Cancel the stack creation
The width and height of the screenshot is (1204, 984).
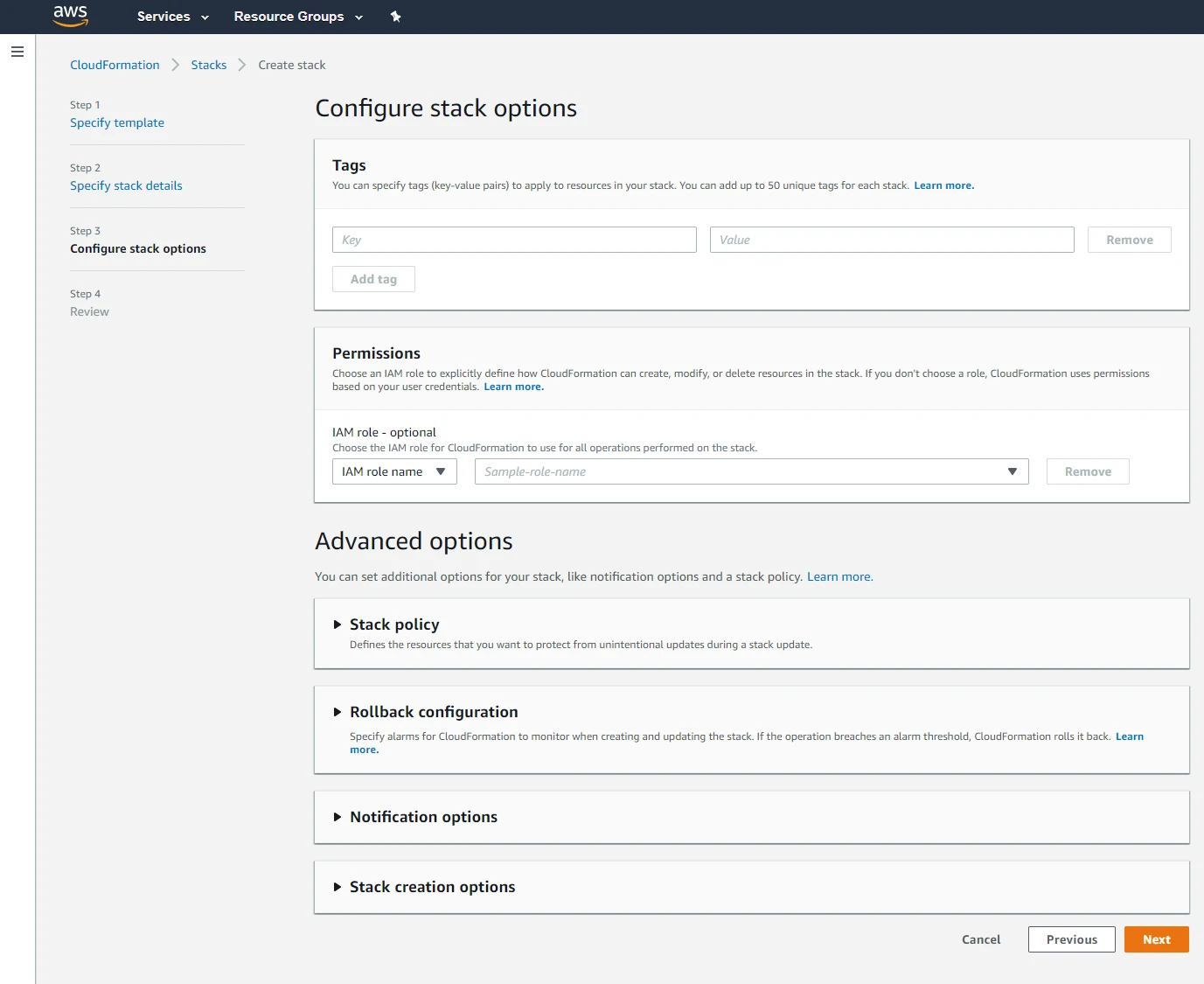(x=980, y=939)
